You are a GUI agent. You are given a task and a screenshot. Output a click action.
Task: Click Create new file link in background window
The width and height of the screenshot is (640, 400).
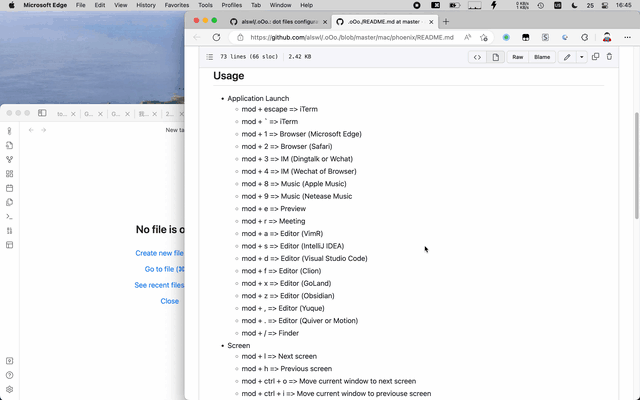[x=159, y=253]
